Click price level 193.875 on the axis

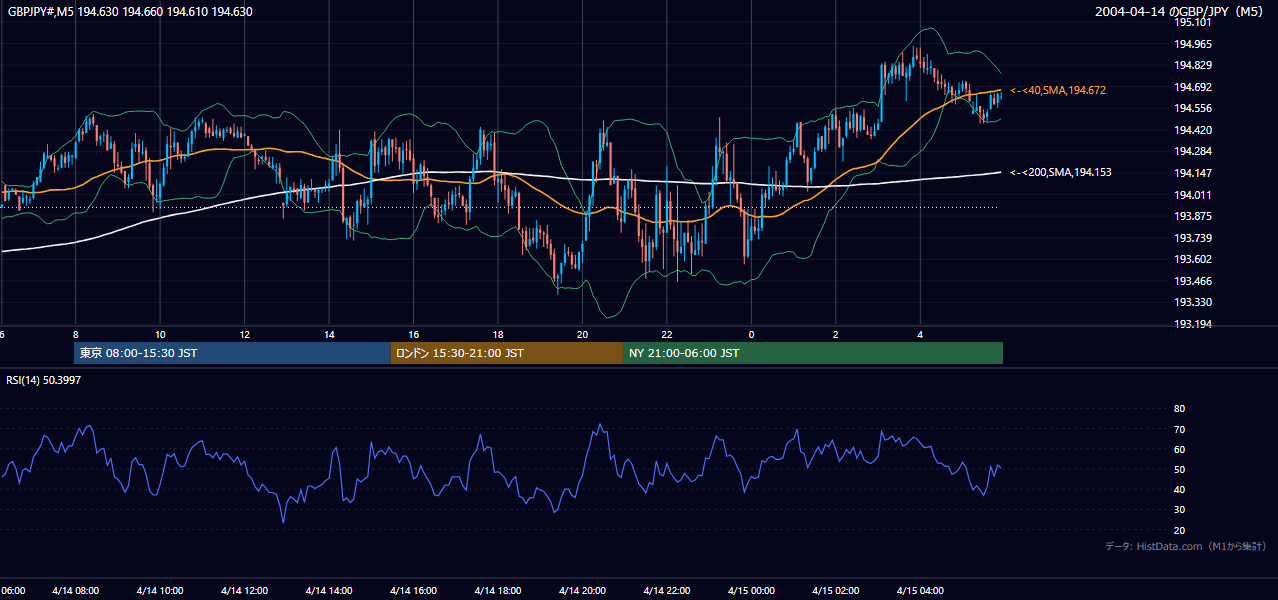click(x=1192, y=216)
